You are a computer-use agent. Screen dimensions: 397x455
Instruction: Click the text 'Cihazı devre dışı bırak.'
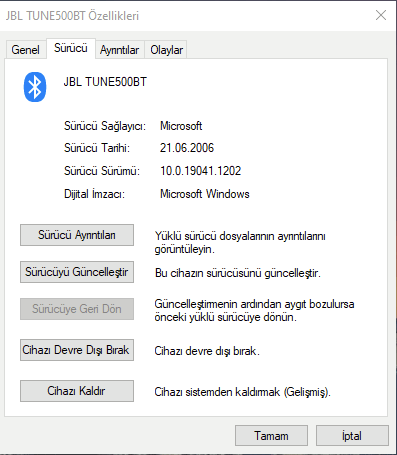tap(207, 351)
